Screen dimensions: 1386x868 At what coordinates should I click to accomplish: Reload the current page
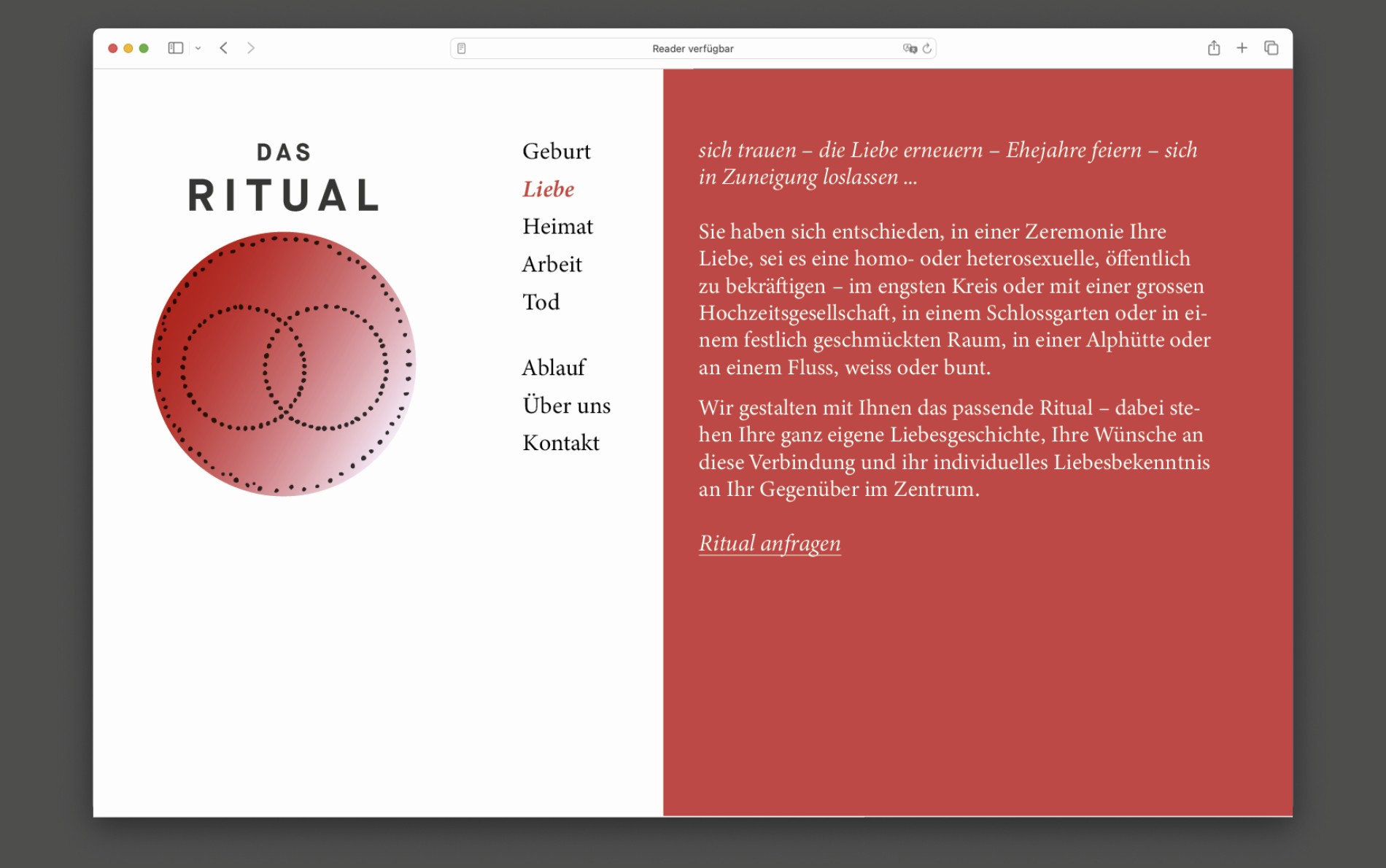[x=927, y=49]
